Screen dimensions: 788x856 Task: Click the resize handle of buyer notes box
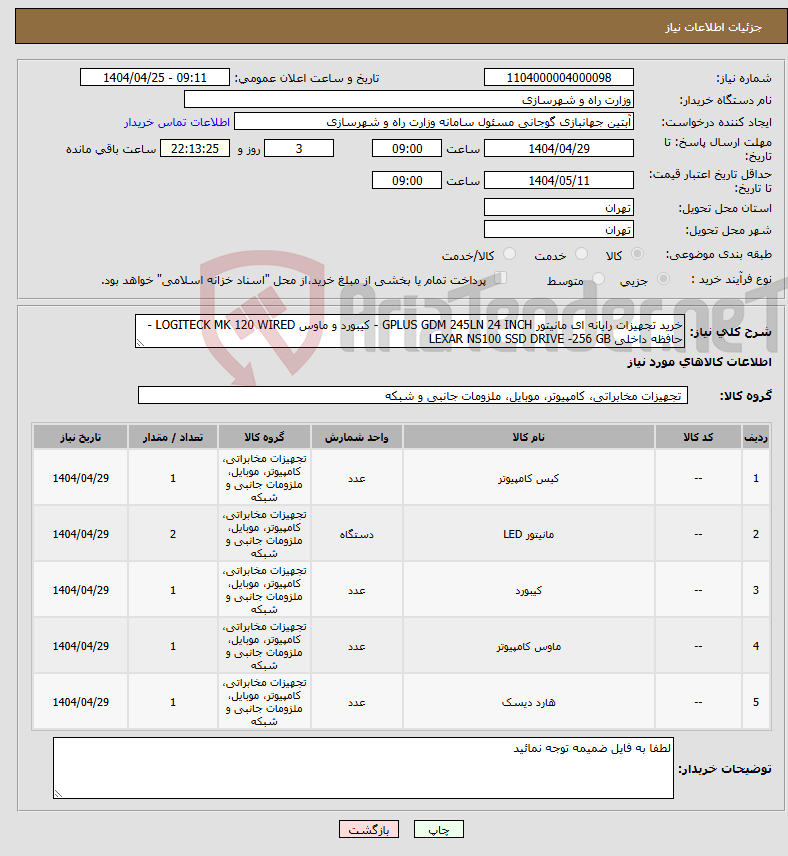tap(58, 794)
